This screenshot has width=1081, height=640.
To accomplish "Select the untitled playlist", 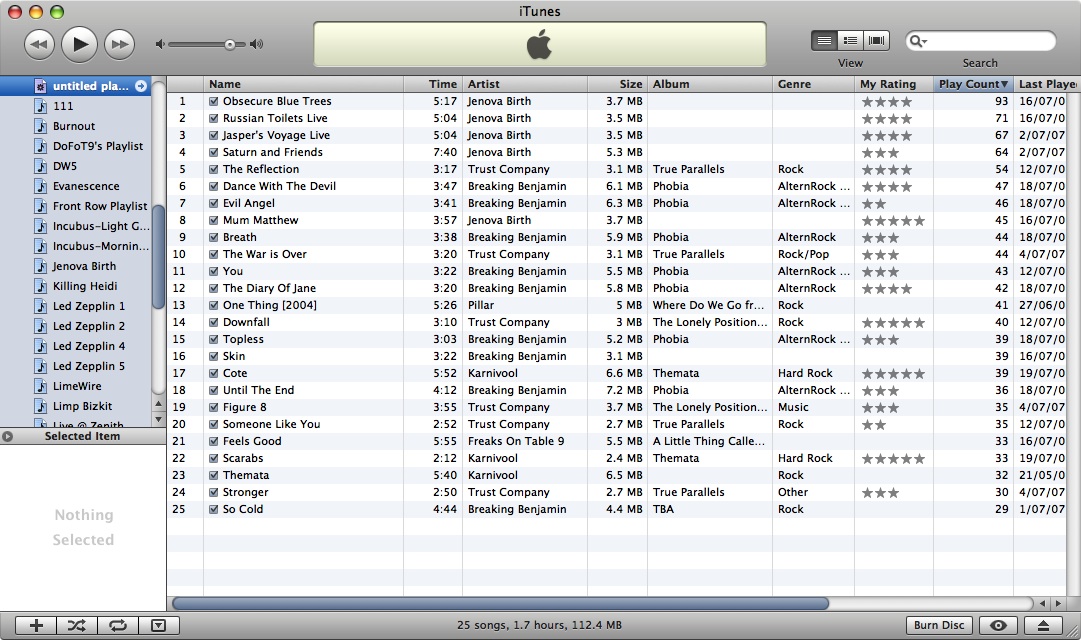I will tap(76, 86).
